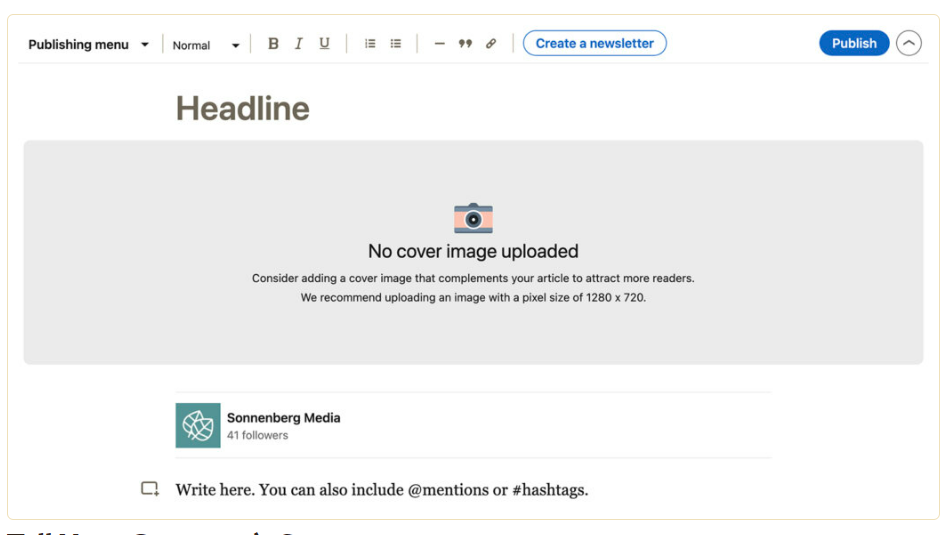Click the Create a newsletter button
950x535 pixels.
pyautogui.click(x=594, y=43)
